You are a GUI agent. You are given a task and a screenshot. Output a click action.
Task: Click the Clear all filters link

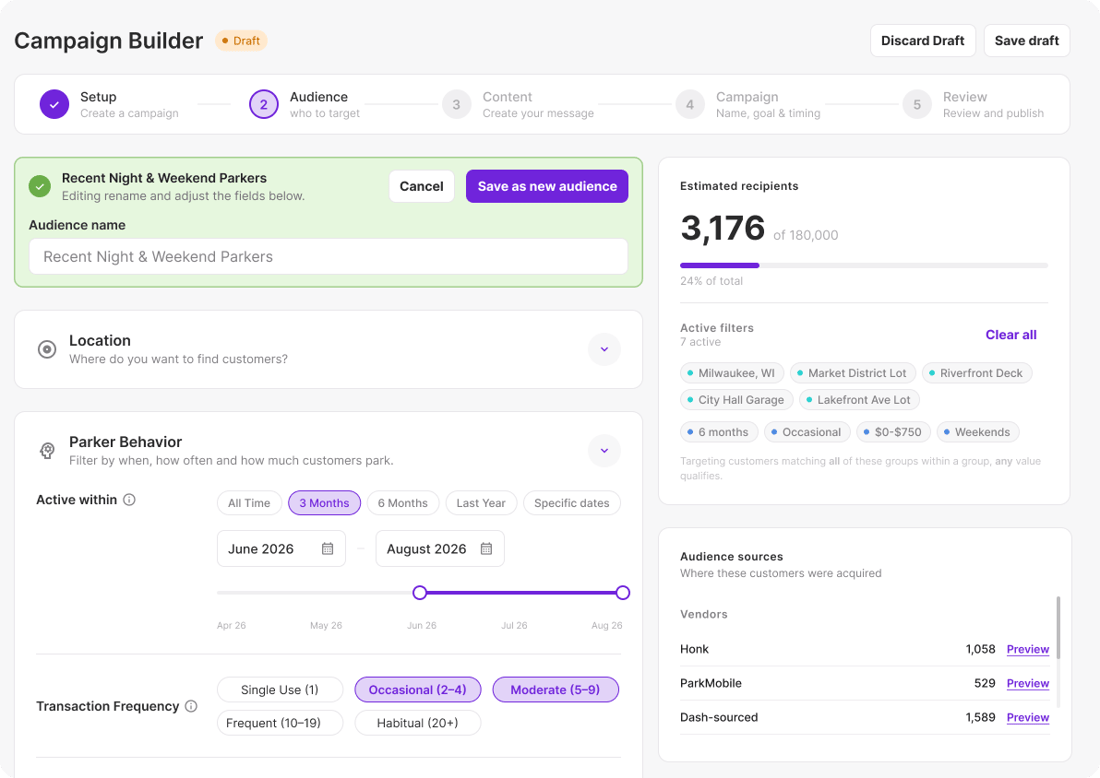(1011, 335)
